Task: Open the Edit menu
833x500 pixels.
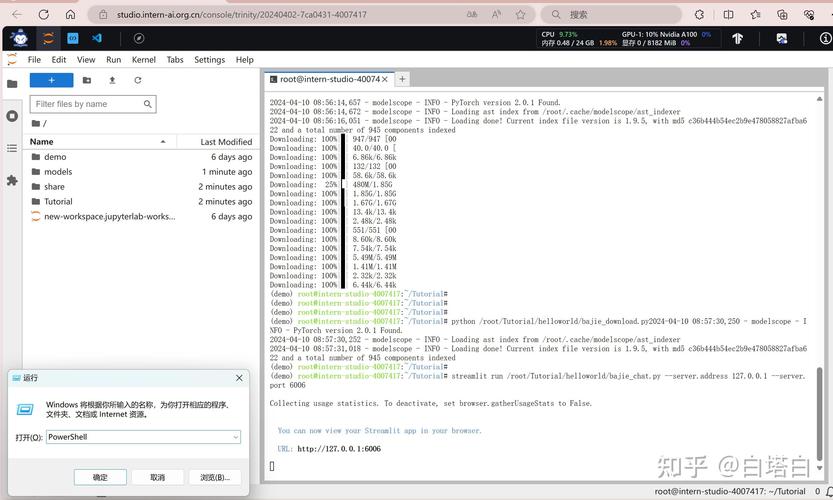Action: (x=58, y=60)
